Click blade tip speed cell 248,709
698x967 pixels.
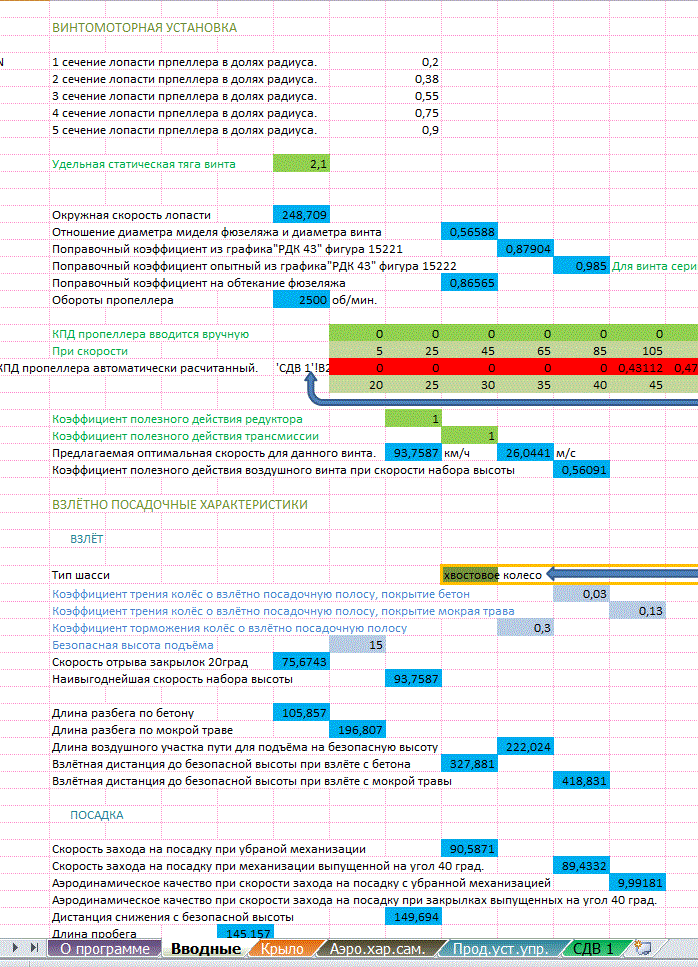pyautogui.click(x=300, y=214)
